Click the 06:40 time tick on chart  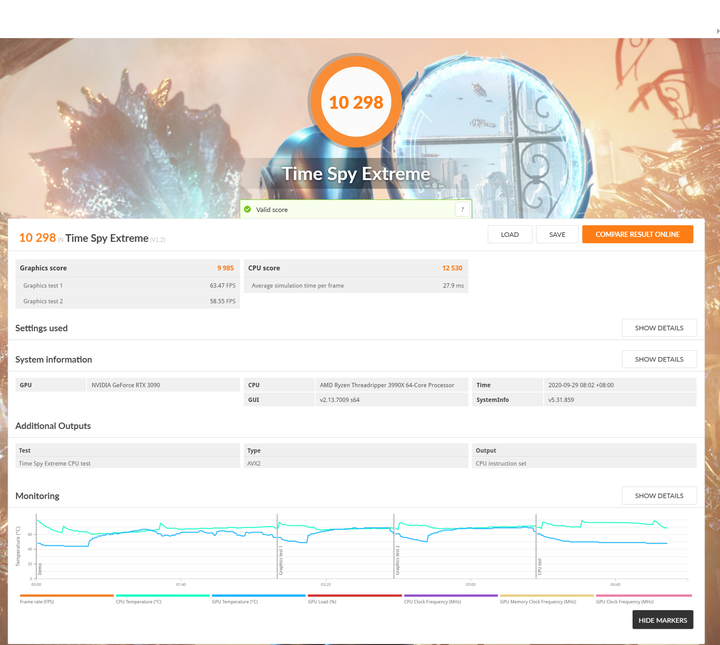(615, 584)
